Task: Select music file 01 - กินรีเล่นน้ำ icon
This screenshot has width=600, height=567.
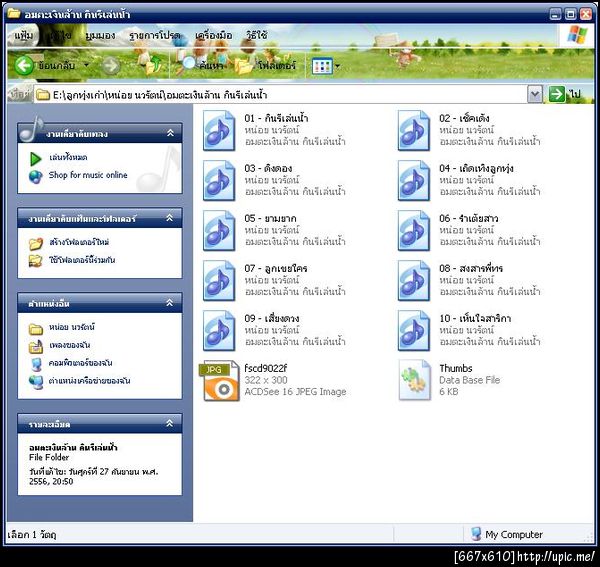Action: click(219, 130)
